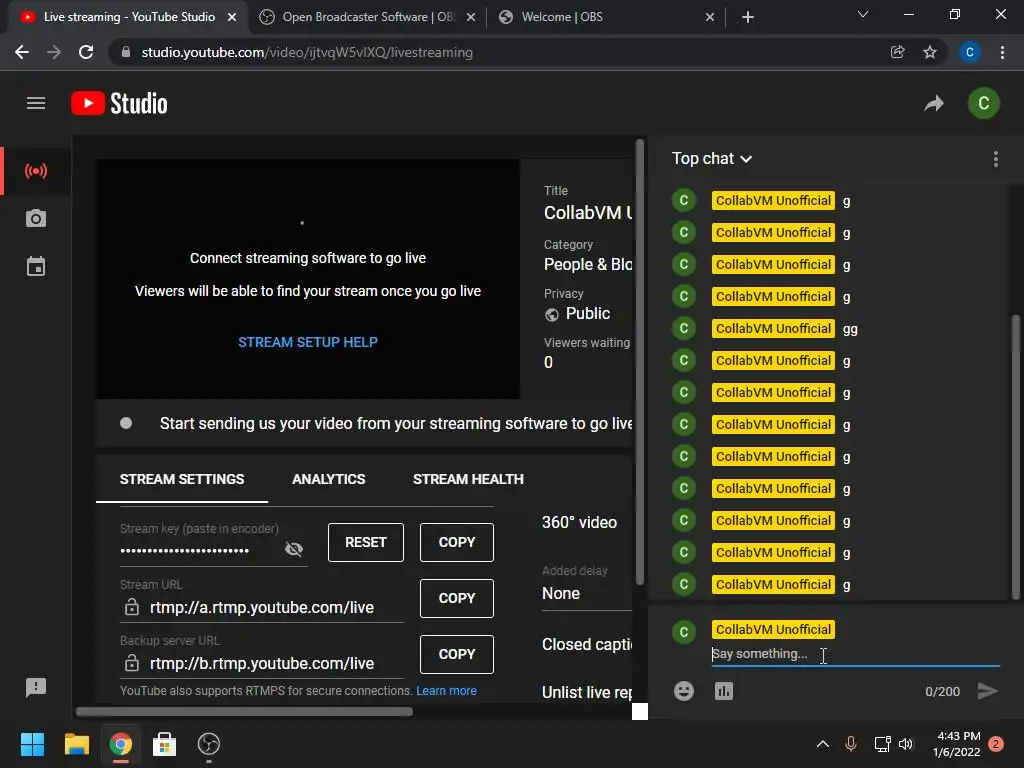Click the taskbar clock and date
This screenshot has height=768, width=1024.
point(958,744)
